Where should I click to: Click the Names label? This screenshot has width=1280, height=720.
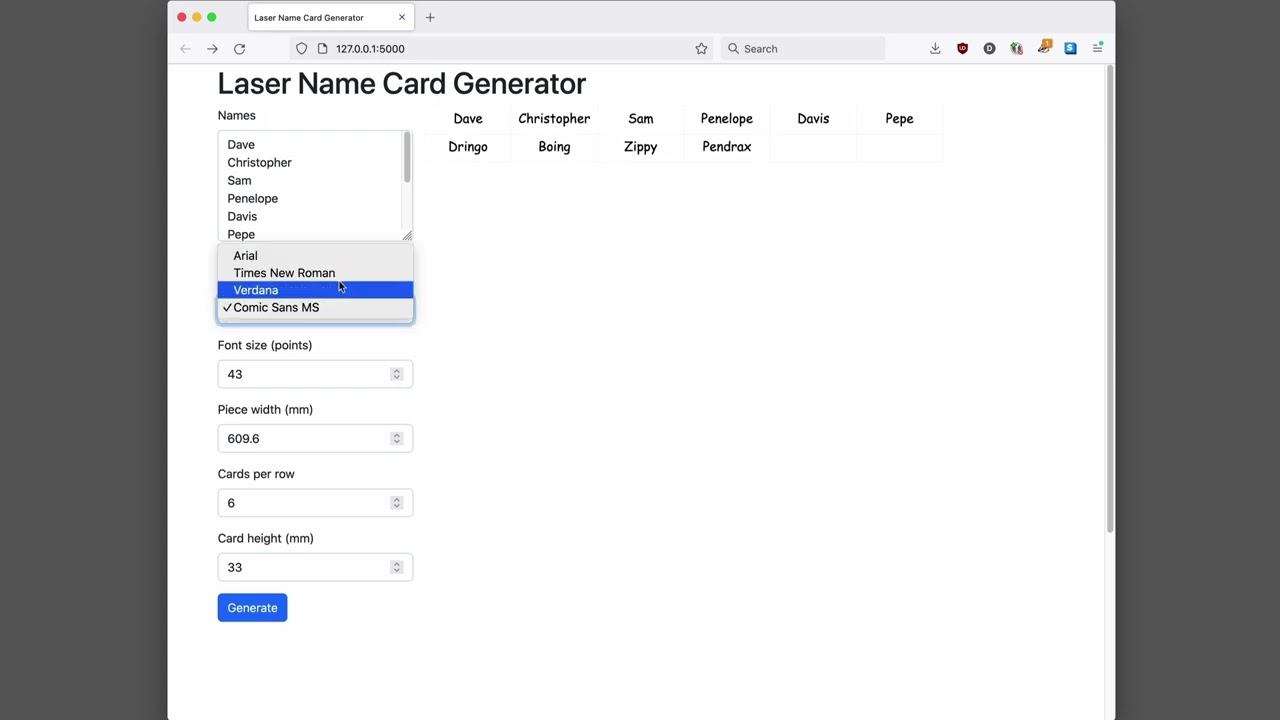(237, 115)
